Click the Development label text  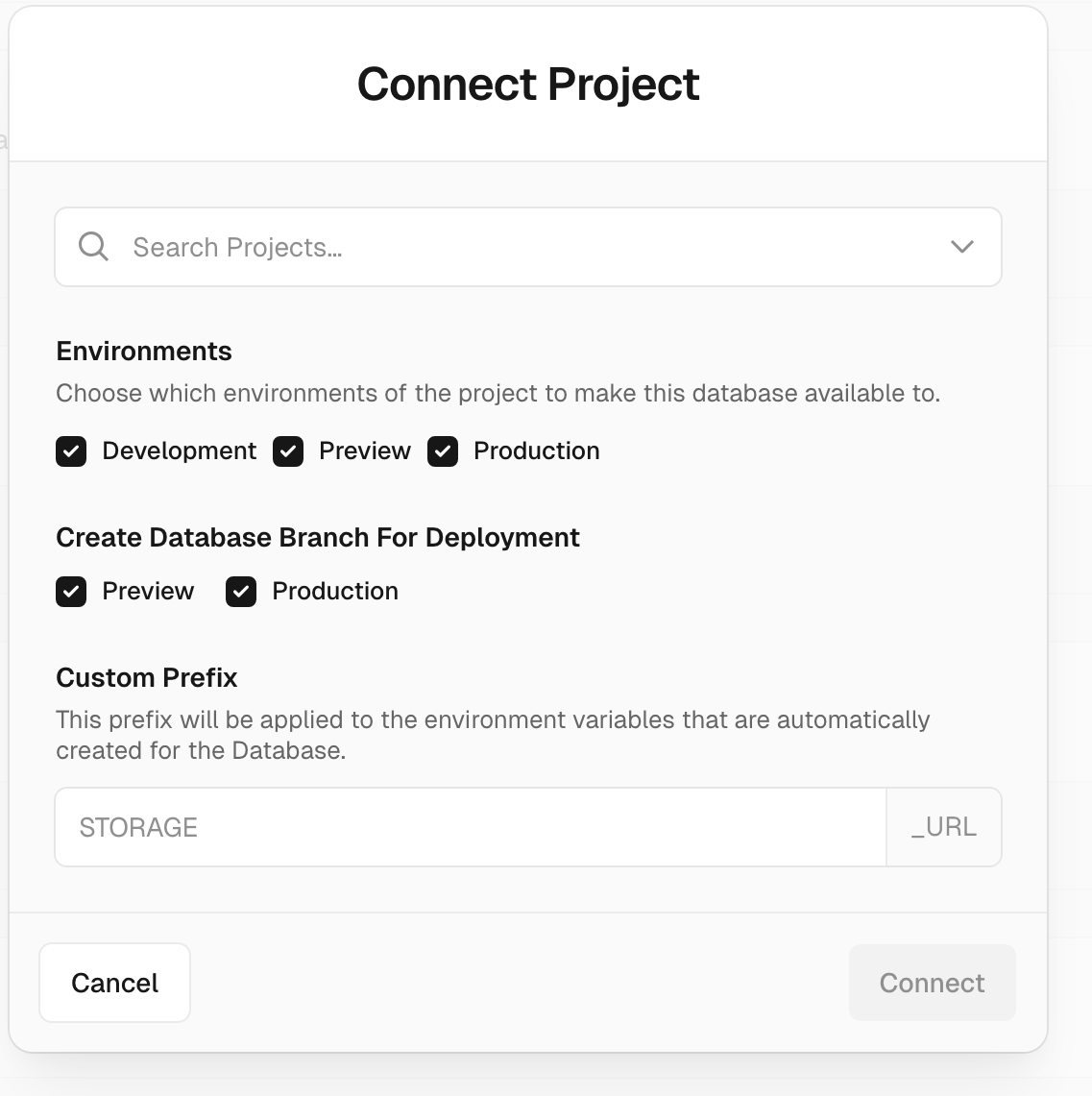pyautogui.click(x=179, y=451)
